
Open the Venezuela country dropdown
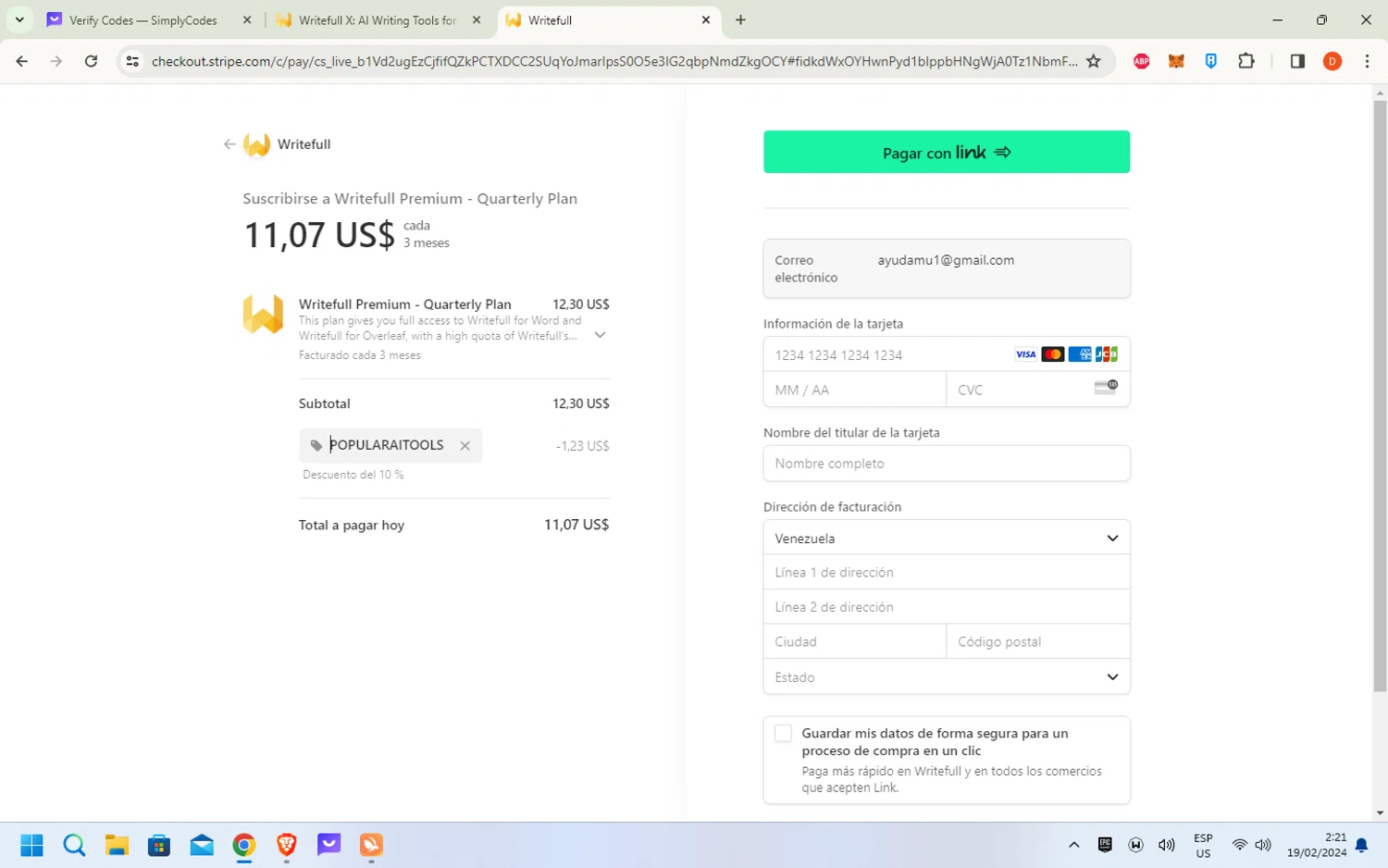[x=947, y=538]
